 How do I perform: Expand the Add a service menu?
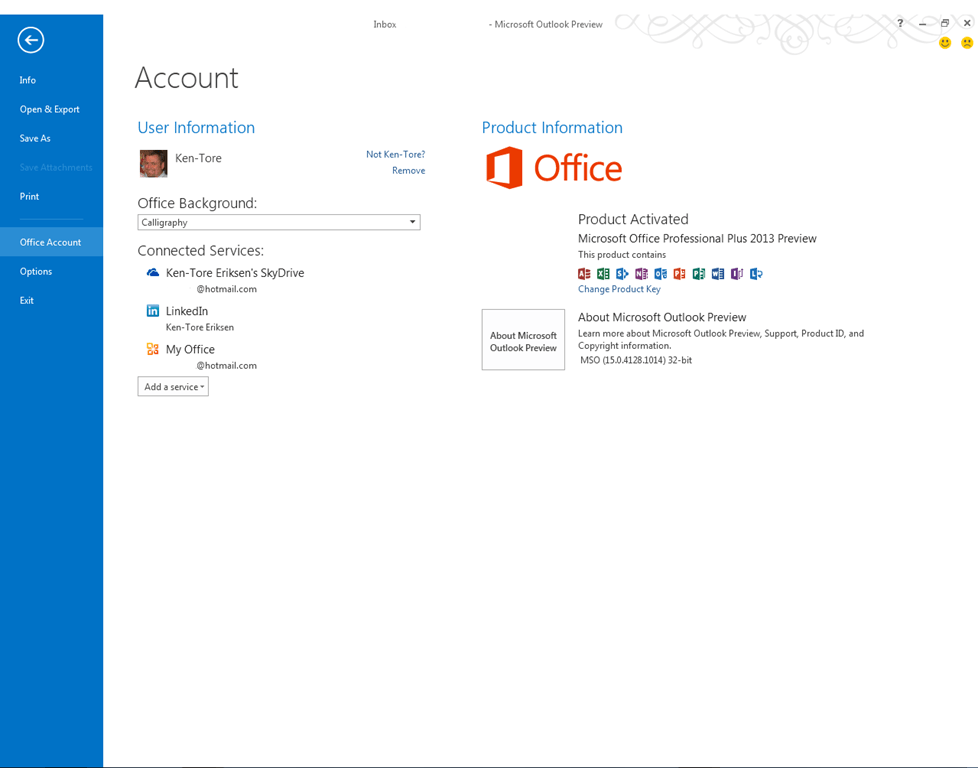point(173,387)
